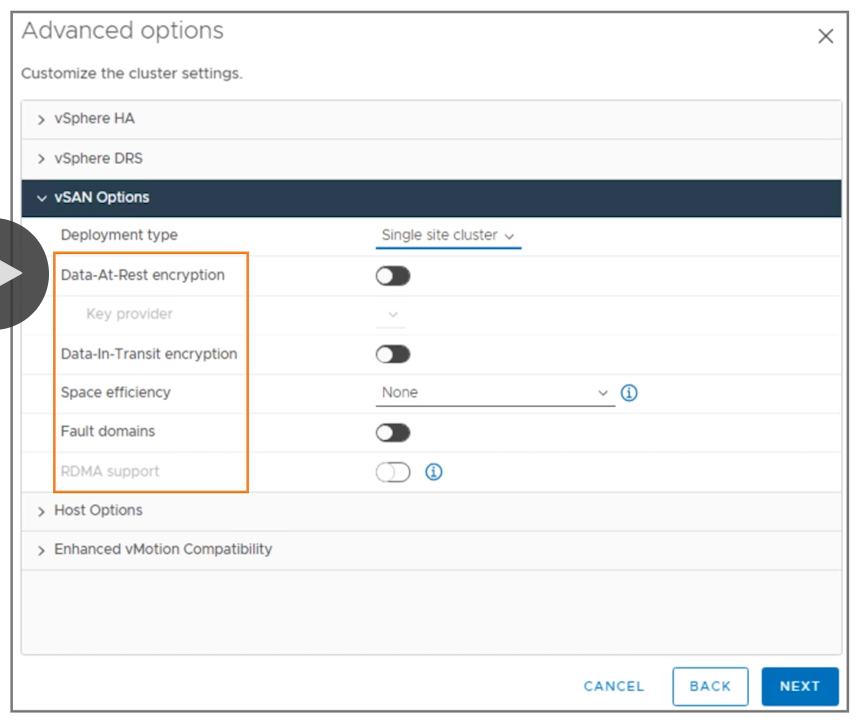Expand the Host Options section
This screenshot has height=720, width=858.
(x=98, y=511)
